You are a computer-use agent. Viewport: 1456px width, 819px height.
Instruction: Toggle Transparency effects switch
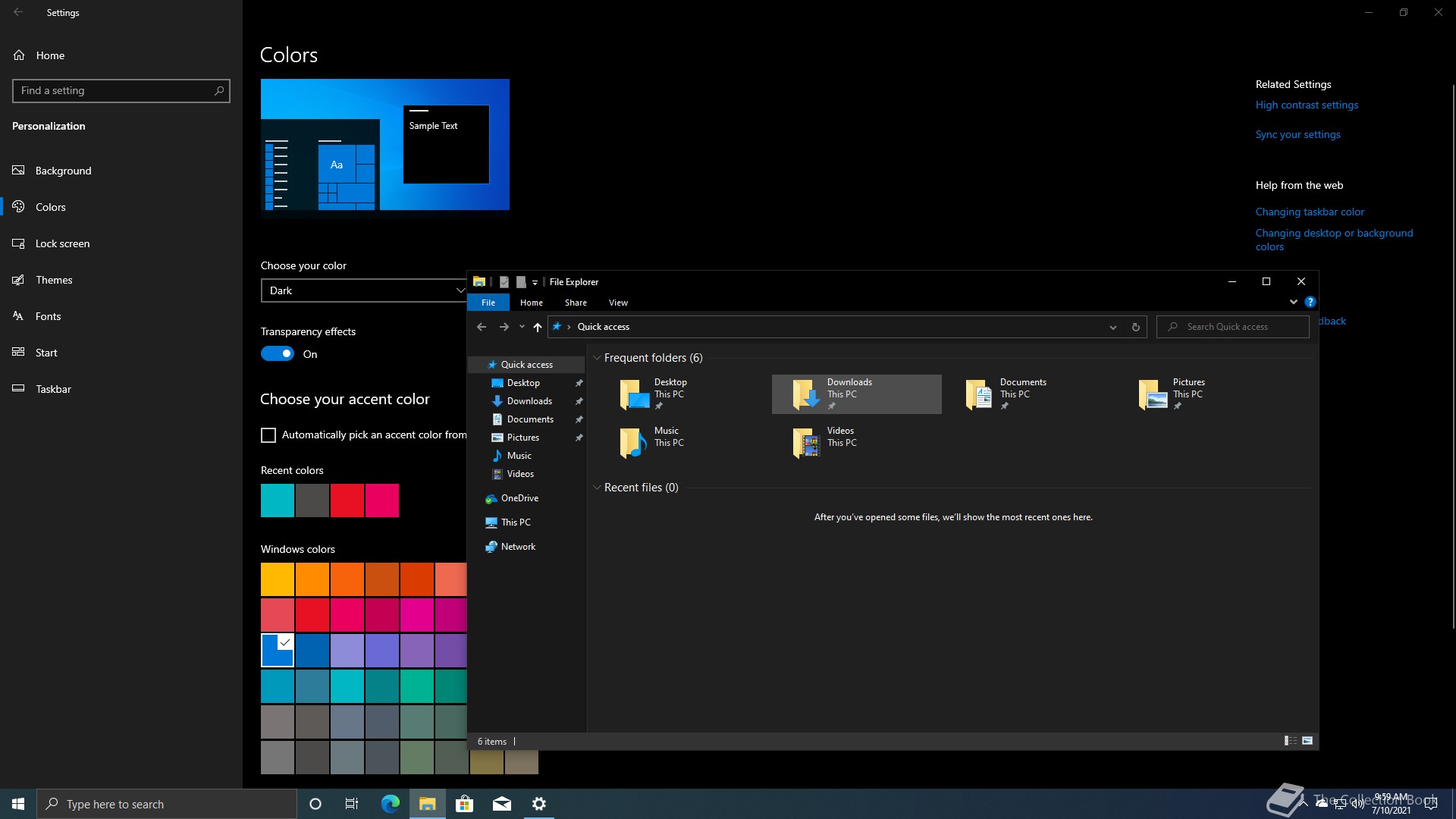pos(278,353)
